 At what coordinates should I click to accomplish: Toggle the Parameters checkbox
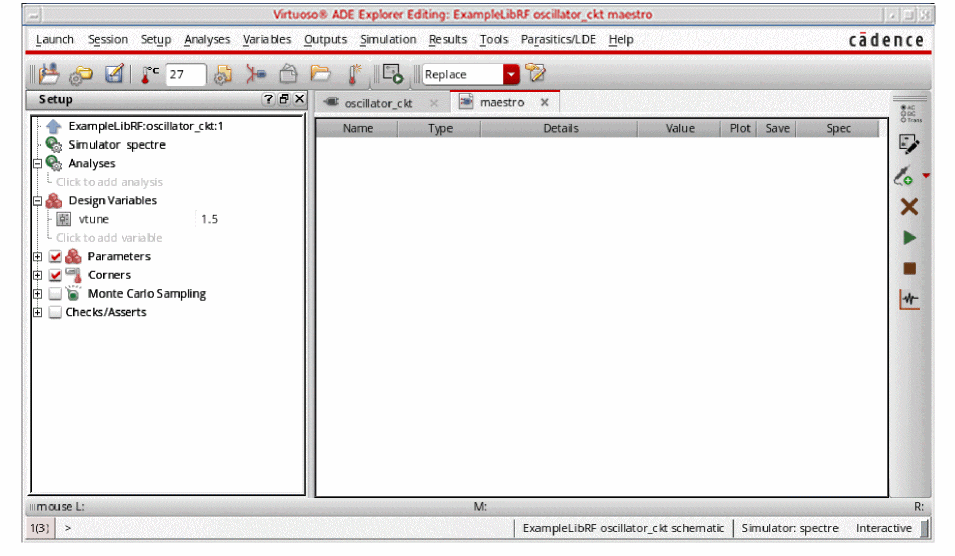click(55, 256)
